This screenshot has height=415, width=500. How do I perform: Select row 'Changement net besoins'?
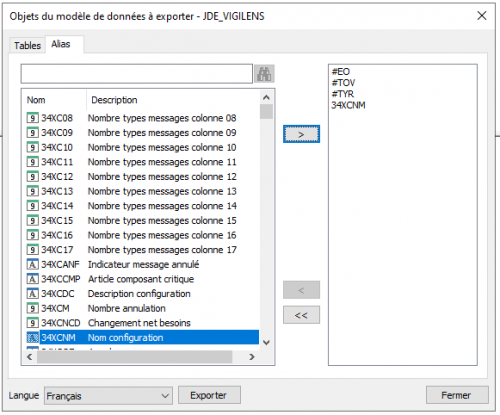[x=142, y=323]
